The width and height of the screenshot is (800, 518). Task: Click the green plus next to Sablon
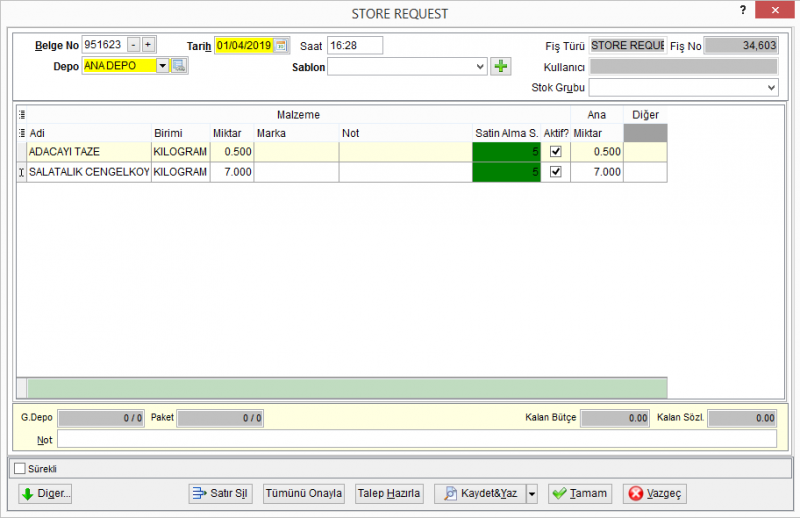(501, 66)
